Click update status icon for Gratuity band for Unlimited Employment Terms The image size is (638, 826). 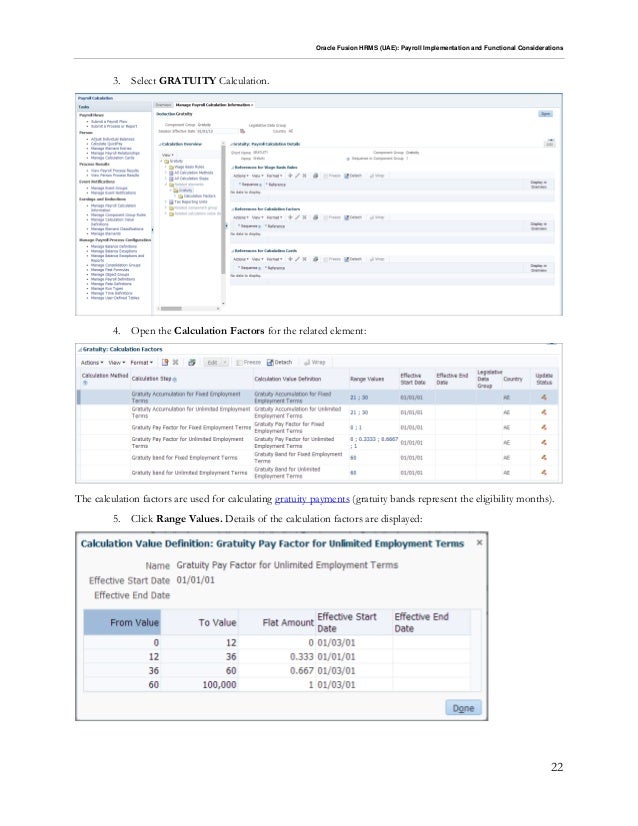click(x=544, y=473)
